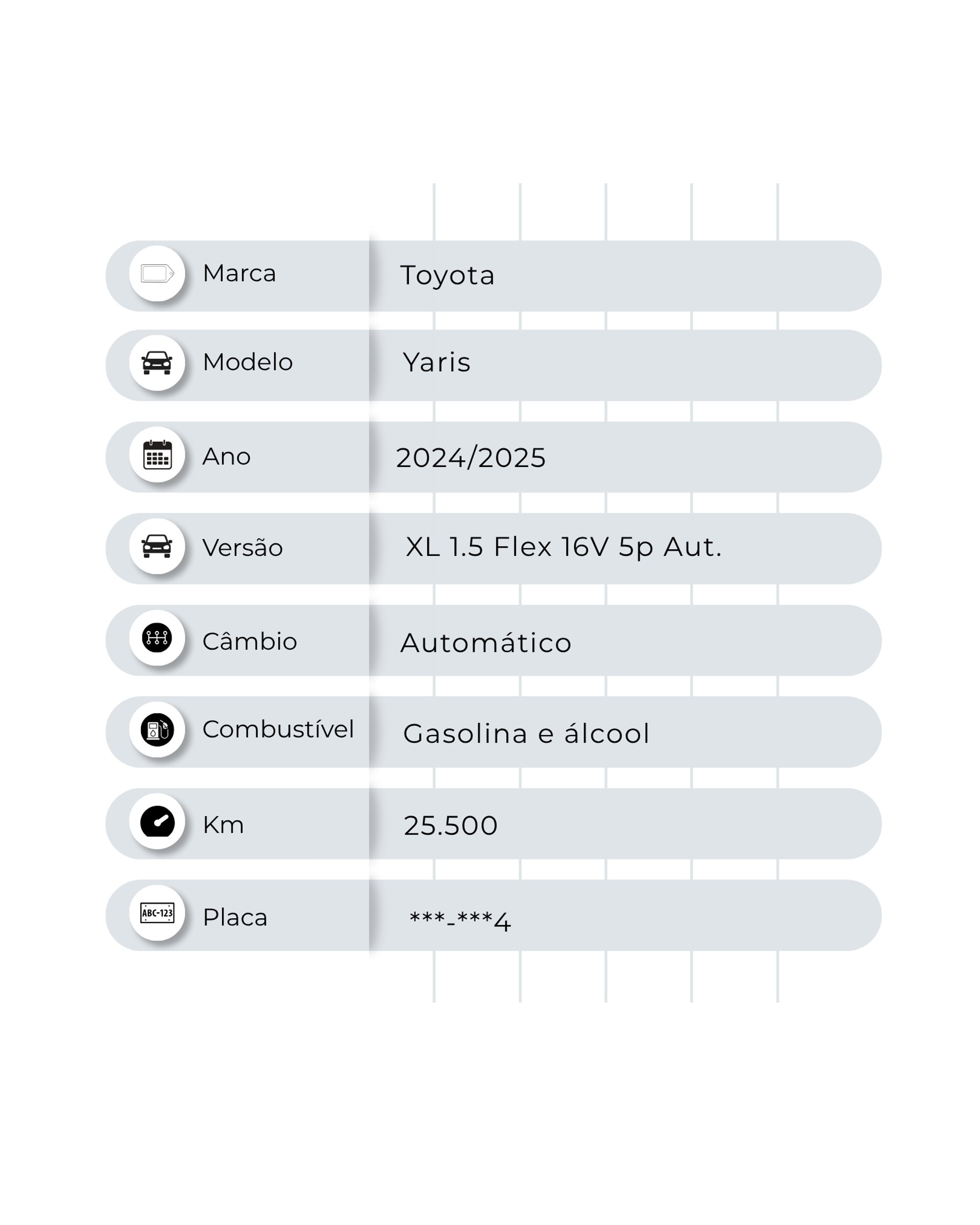Click the car icon beside Versão
This screenshot has height=1225, width=980.
pyautogui.click(x=157, y=546)
